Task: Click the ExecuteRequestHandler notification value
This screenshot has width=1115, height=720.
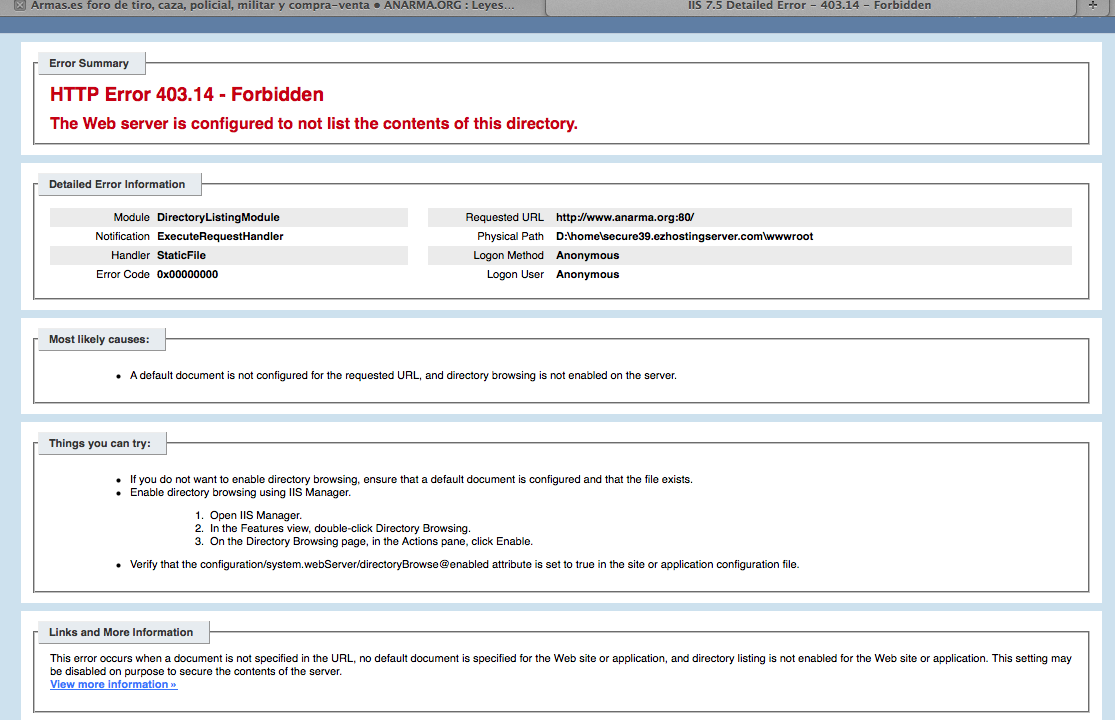Action: click(220, 236)
